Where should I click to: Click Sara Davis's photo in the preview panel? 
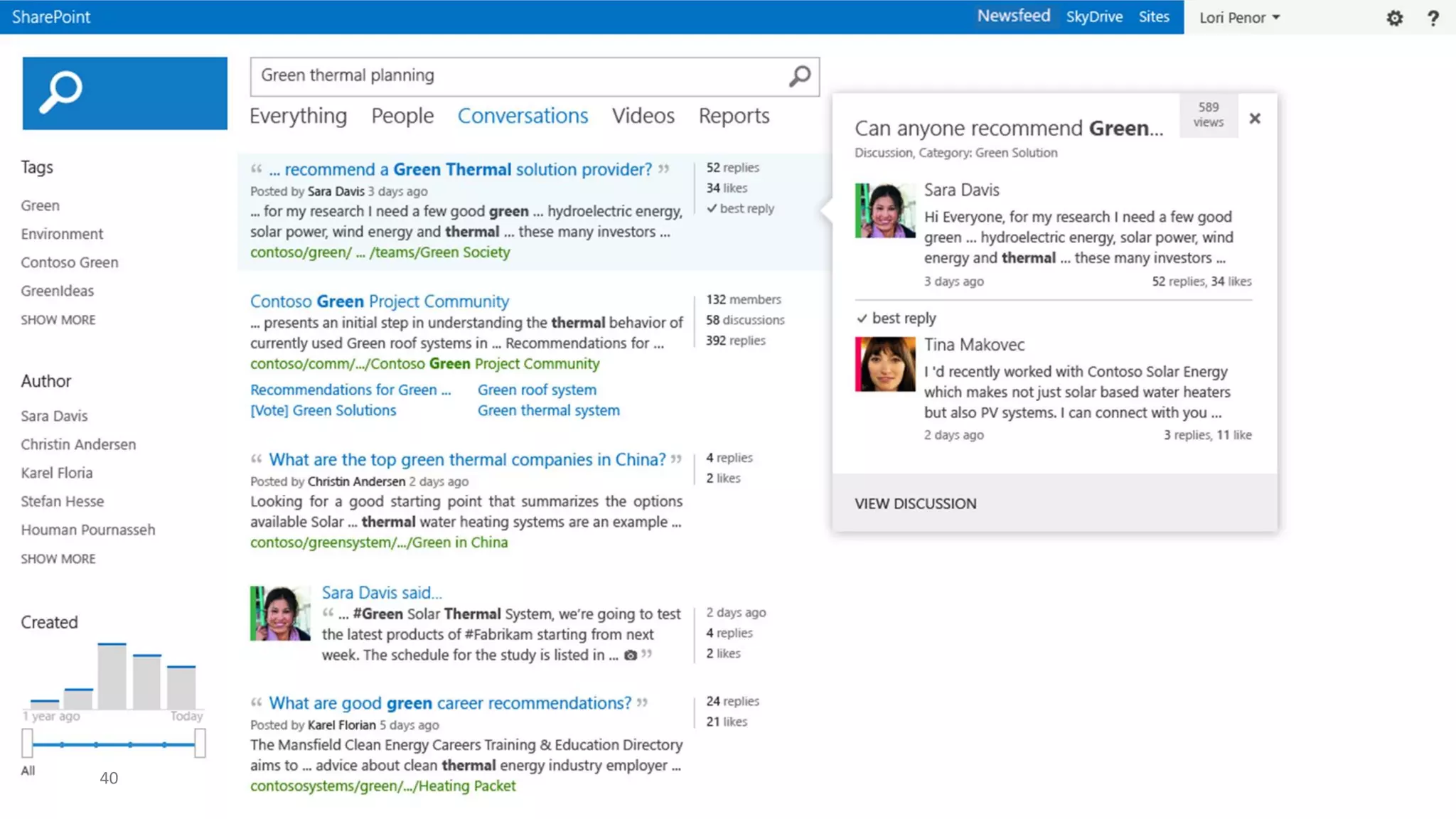click(884, 210)
